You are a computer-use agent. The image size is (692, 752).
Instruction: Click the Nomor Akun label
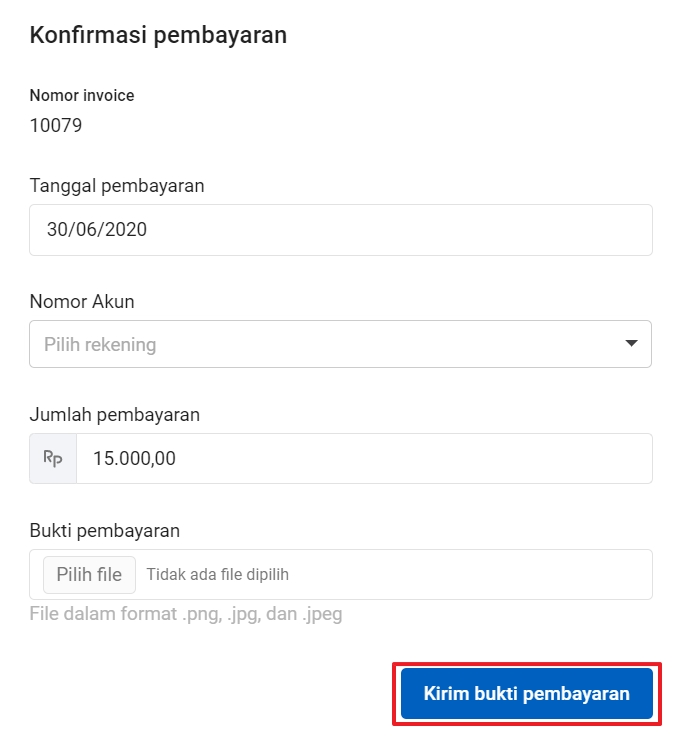82,301
